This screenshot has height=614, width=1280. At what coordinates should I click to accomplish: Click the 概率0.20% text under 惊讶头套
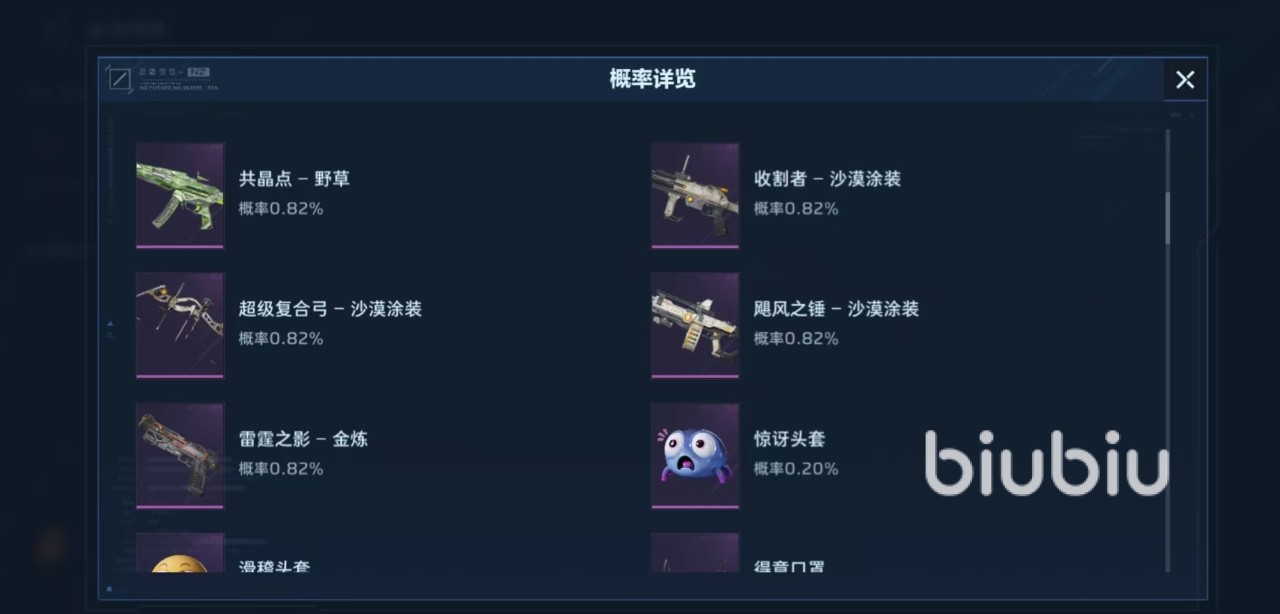coord(796,468)
